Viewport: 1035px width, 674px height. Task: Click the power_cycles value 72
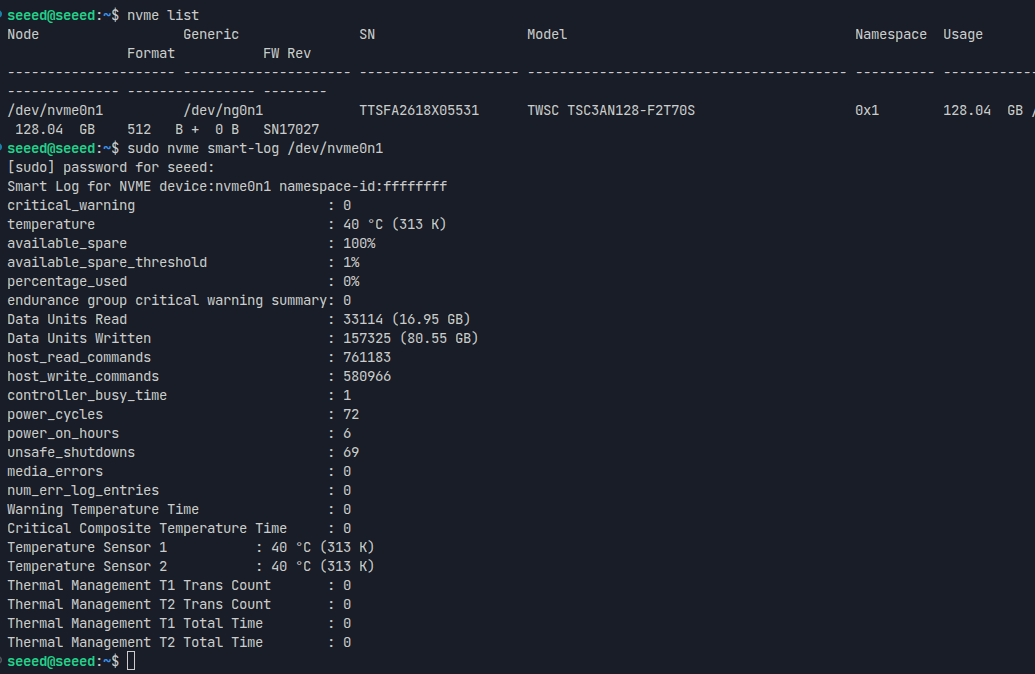351,415
